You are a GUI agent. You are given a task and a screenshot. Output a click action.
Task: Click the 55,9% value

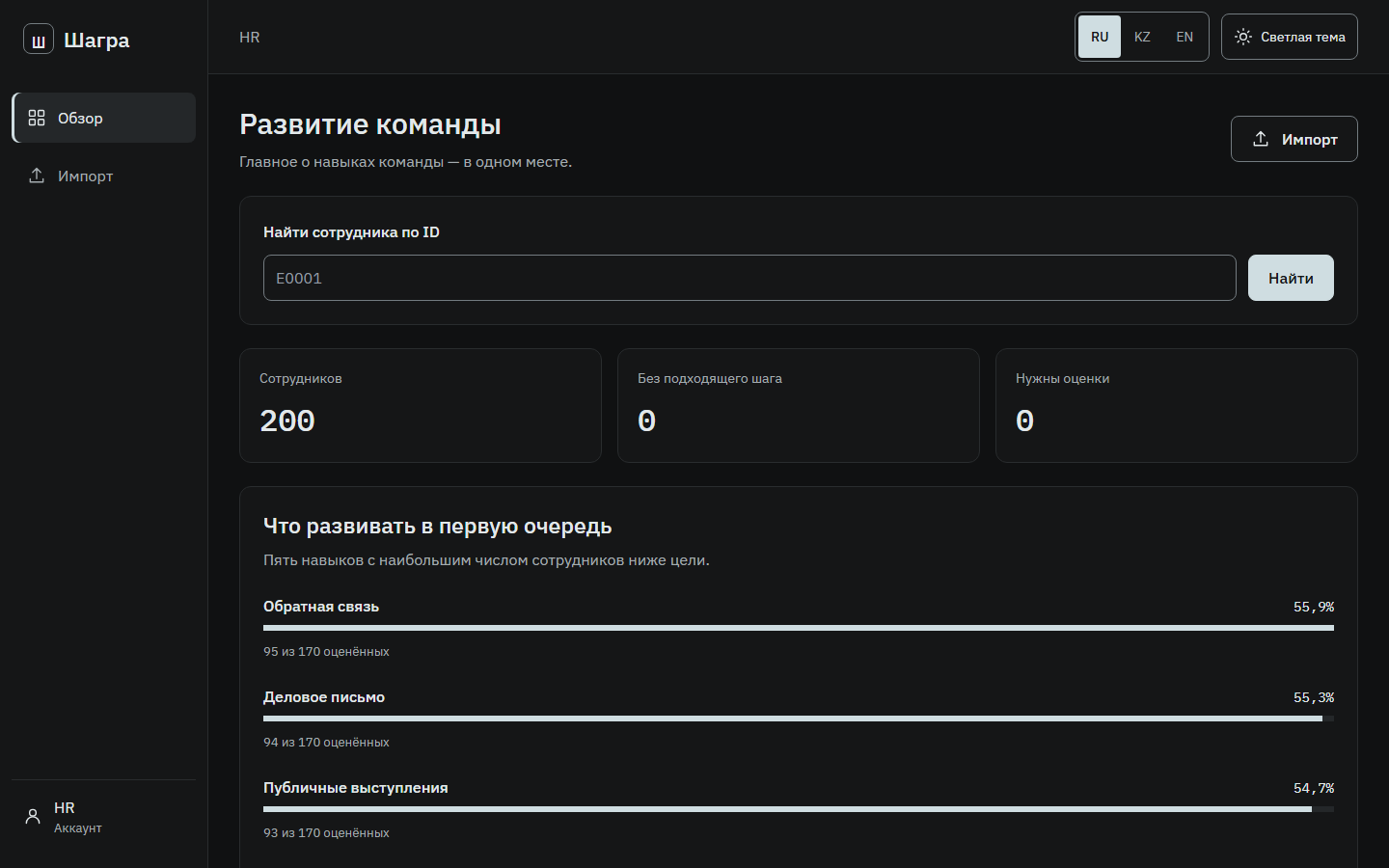pos(1314,607)
